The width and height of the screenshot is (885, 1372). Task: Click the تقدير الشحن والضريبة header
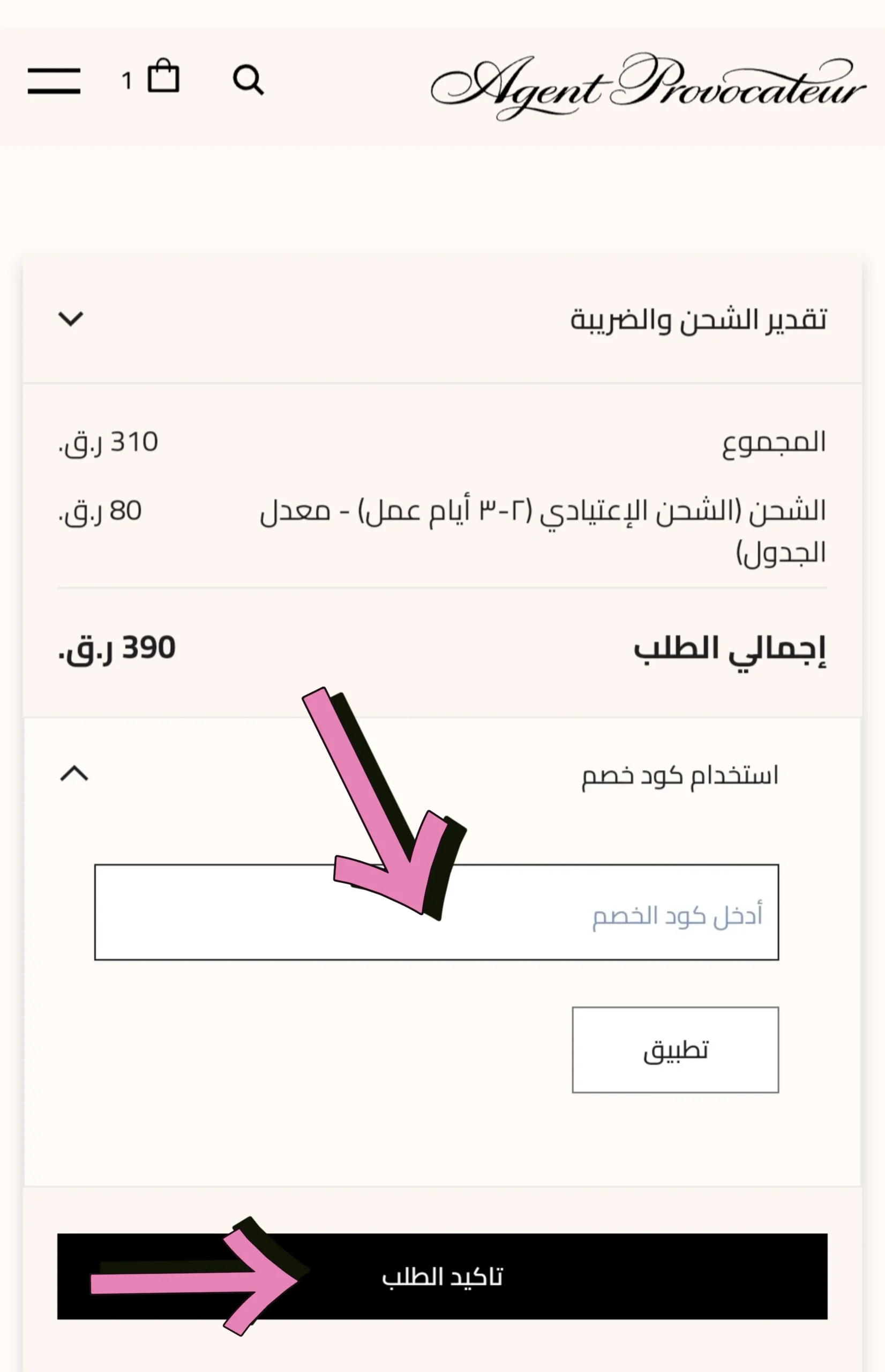click(x=698, y=319)
